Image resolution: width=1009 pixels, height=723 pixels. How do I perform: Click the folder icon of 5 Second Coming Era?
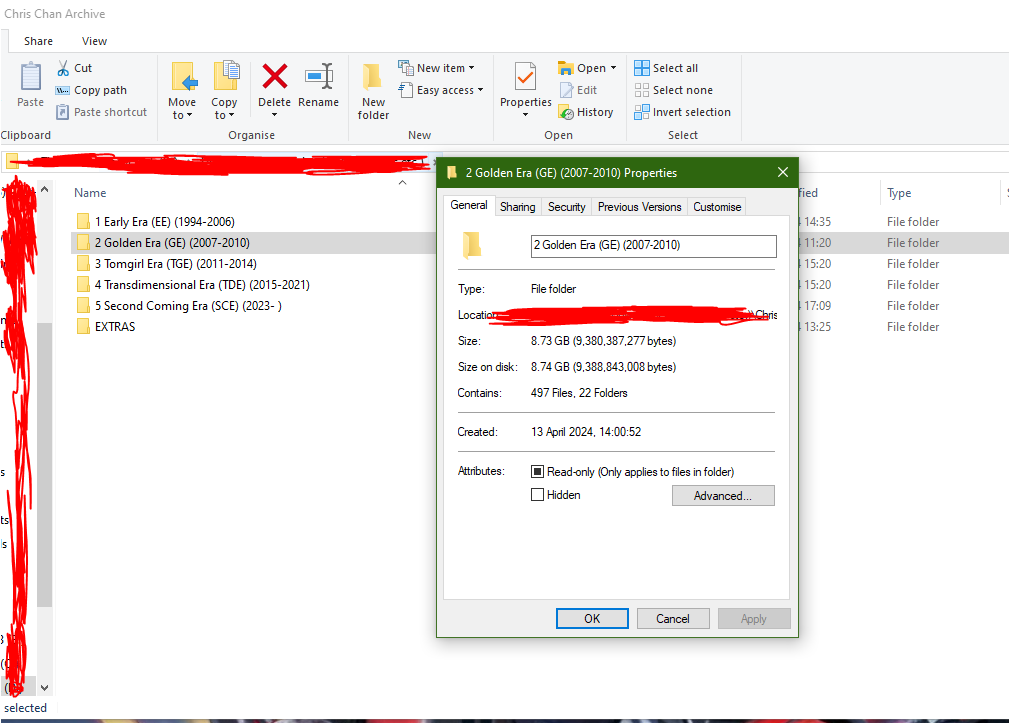pos(83,306)
